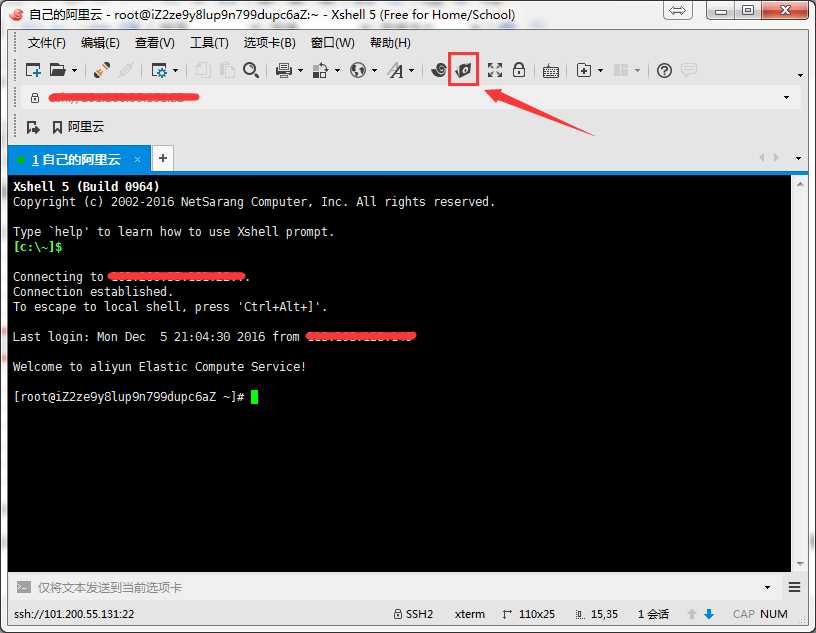Click terminal scrollbar up arrow
The image size is (816, 633).
click(x=800, y=184)
